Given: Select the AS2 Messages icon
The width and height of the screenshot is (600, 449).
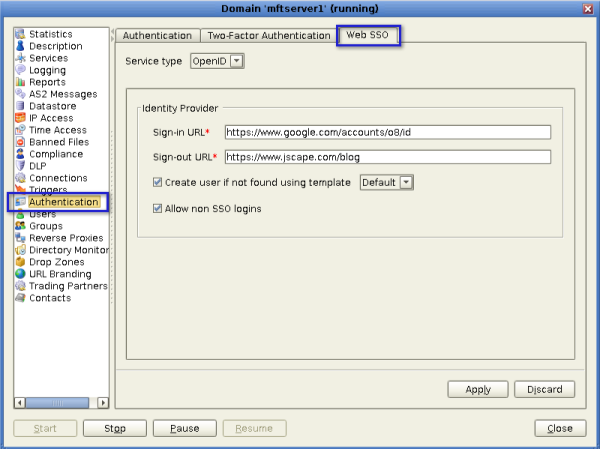Looking at the screenshot, I should click(x=20, y=94).
